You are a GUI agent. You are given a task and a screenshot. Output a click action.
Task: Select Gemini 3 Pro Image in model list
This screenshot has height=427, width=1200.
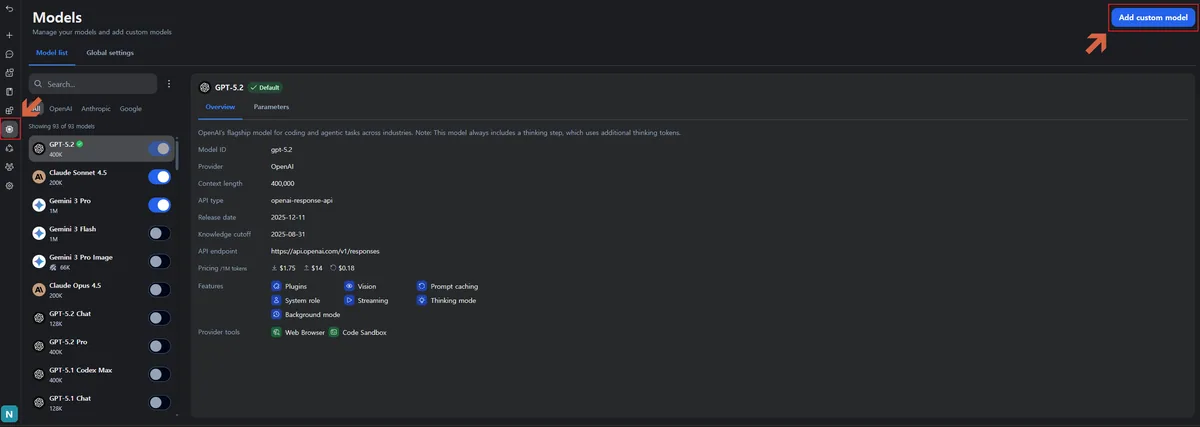100,261
